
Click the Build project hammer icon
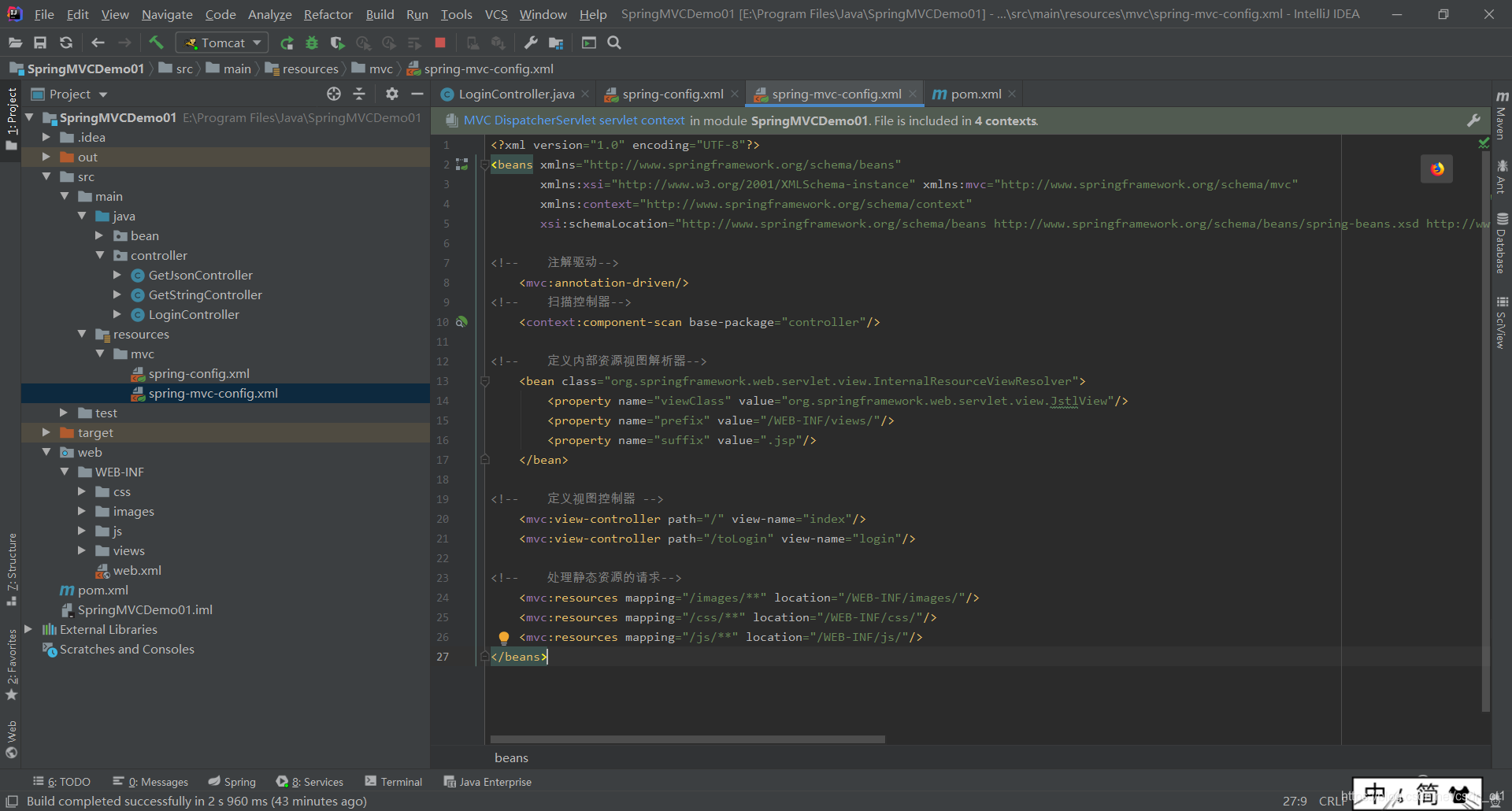tap(156, 43)
